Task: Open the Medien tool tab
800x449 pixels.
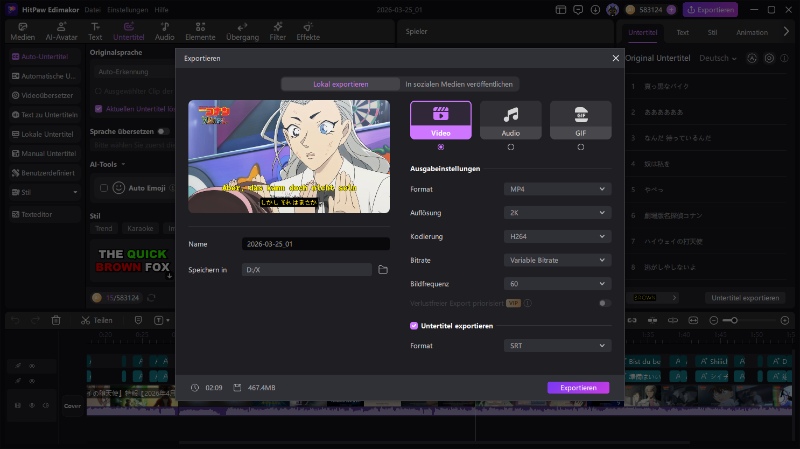Action: pos(22,32)
